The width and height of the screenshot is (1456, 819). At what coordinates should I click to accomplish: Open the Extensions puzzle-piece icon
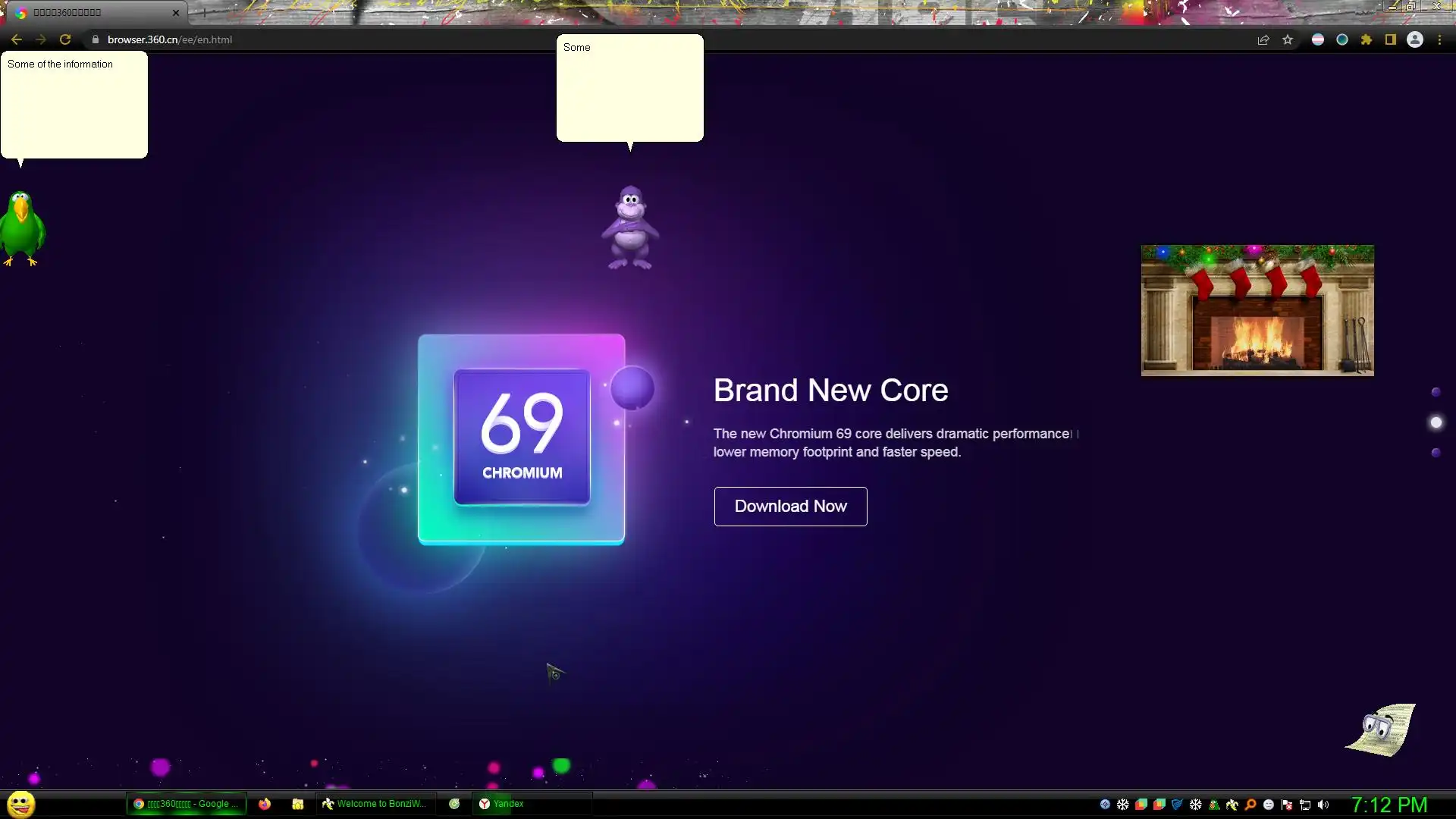[1367, 39]
